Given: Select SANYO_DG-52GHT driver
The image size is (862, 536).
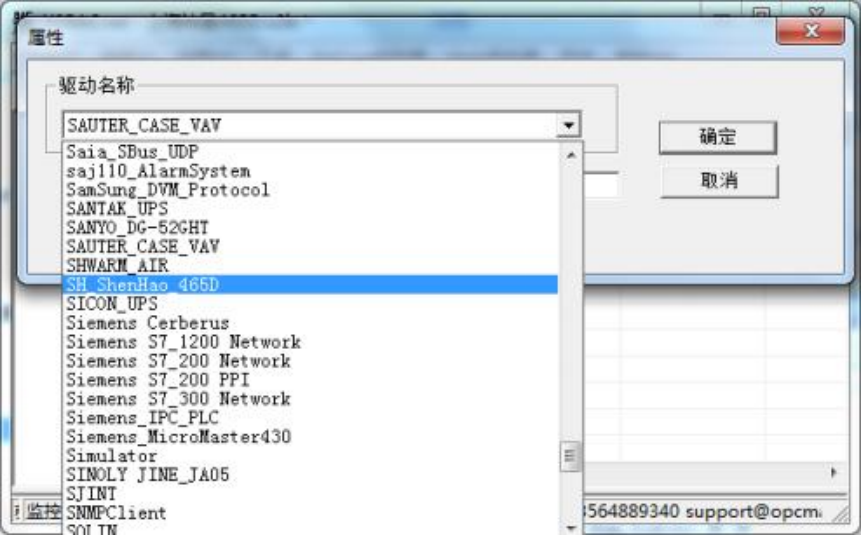Looking at the screenshot, I should (x=311, y=228).
